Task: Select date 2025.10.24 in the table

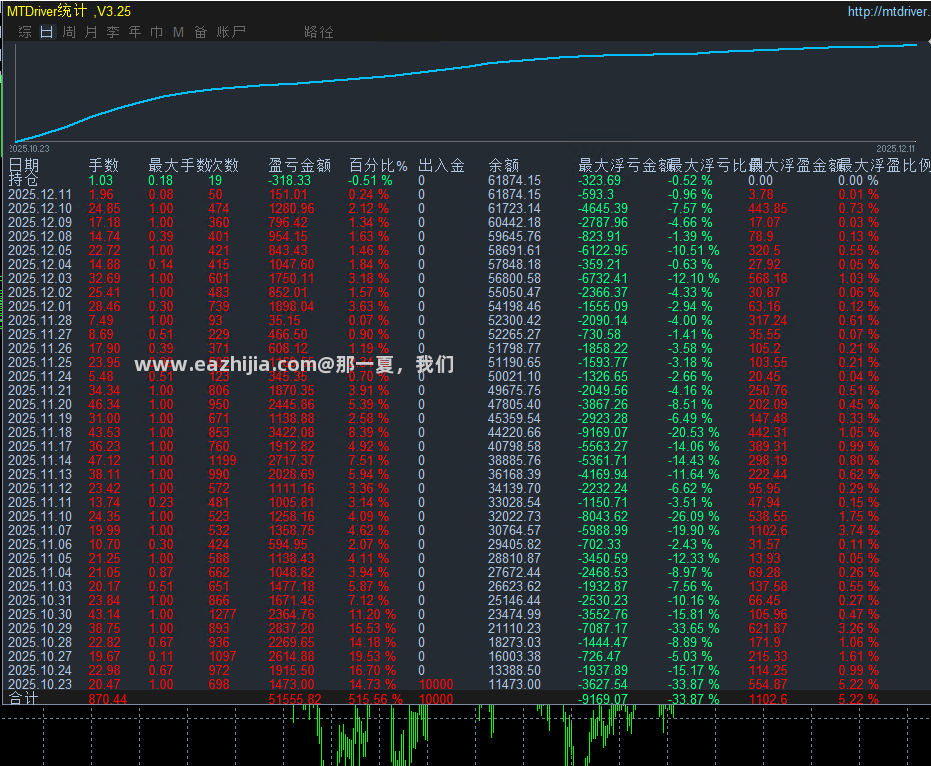Action: pos(40,670)
